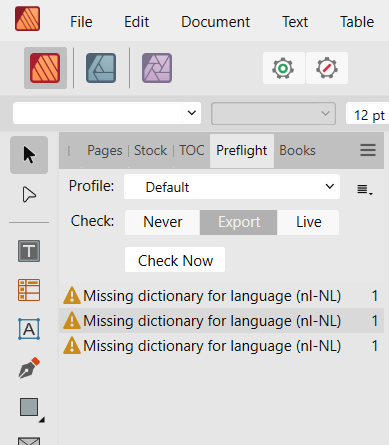The image size is (389, 445).
Task: Open the Document menu
Action: click(x=215, y=22)
